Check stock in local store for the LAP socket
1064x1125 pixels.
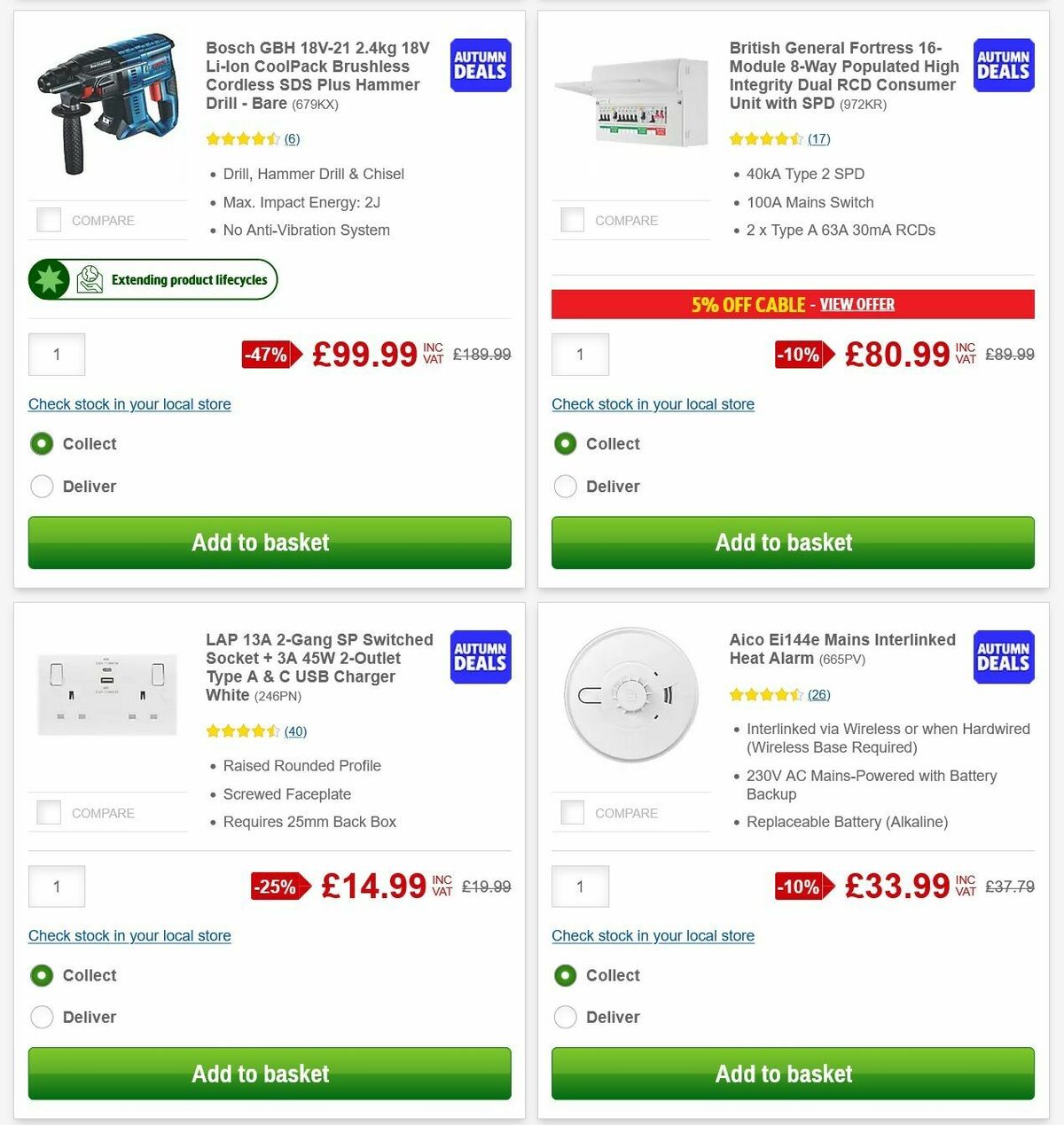tap(129, 935)
